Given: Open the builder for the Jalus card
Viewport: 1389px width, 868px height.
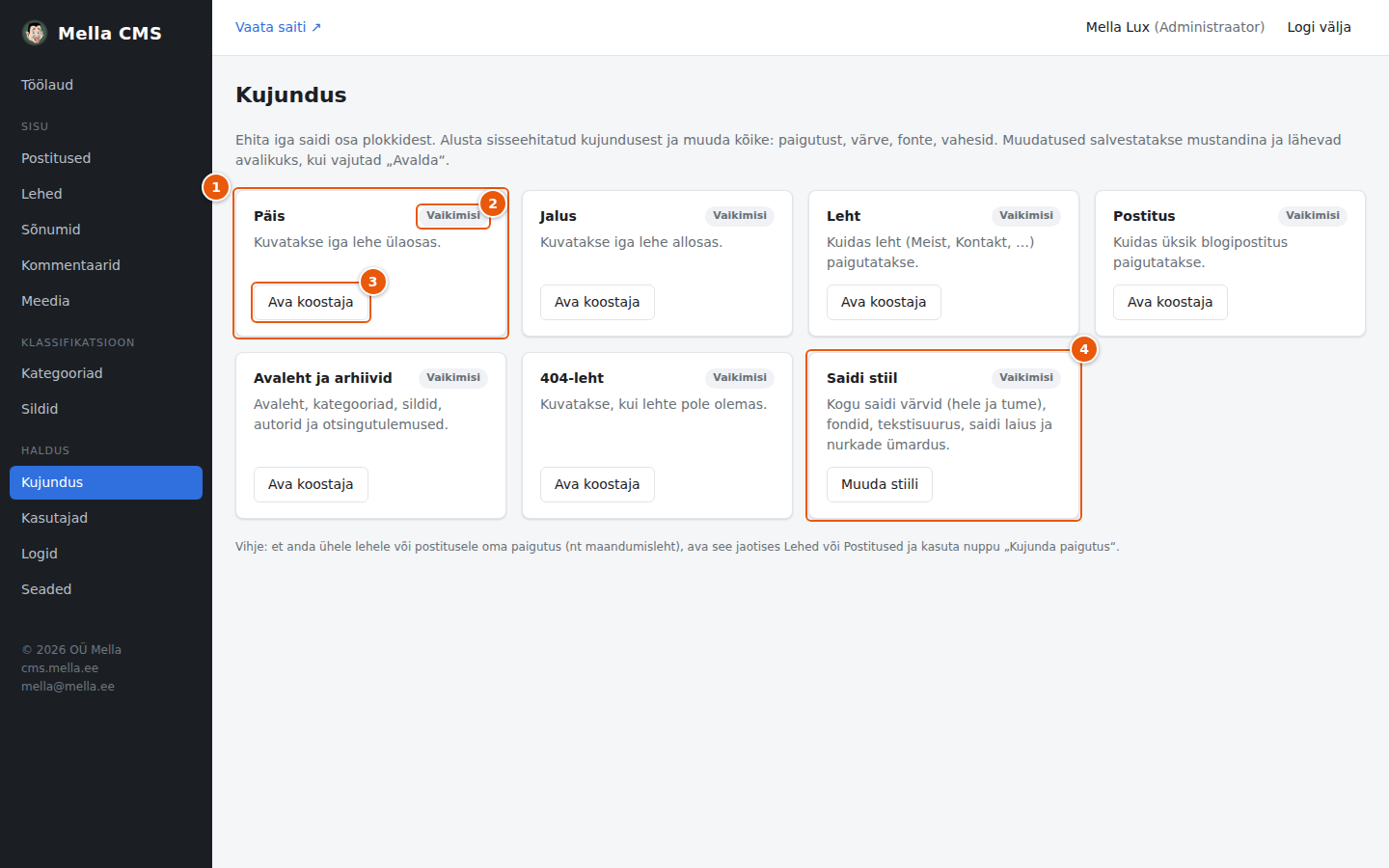Looking at the screenshot, I should 597,302.
